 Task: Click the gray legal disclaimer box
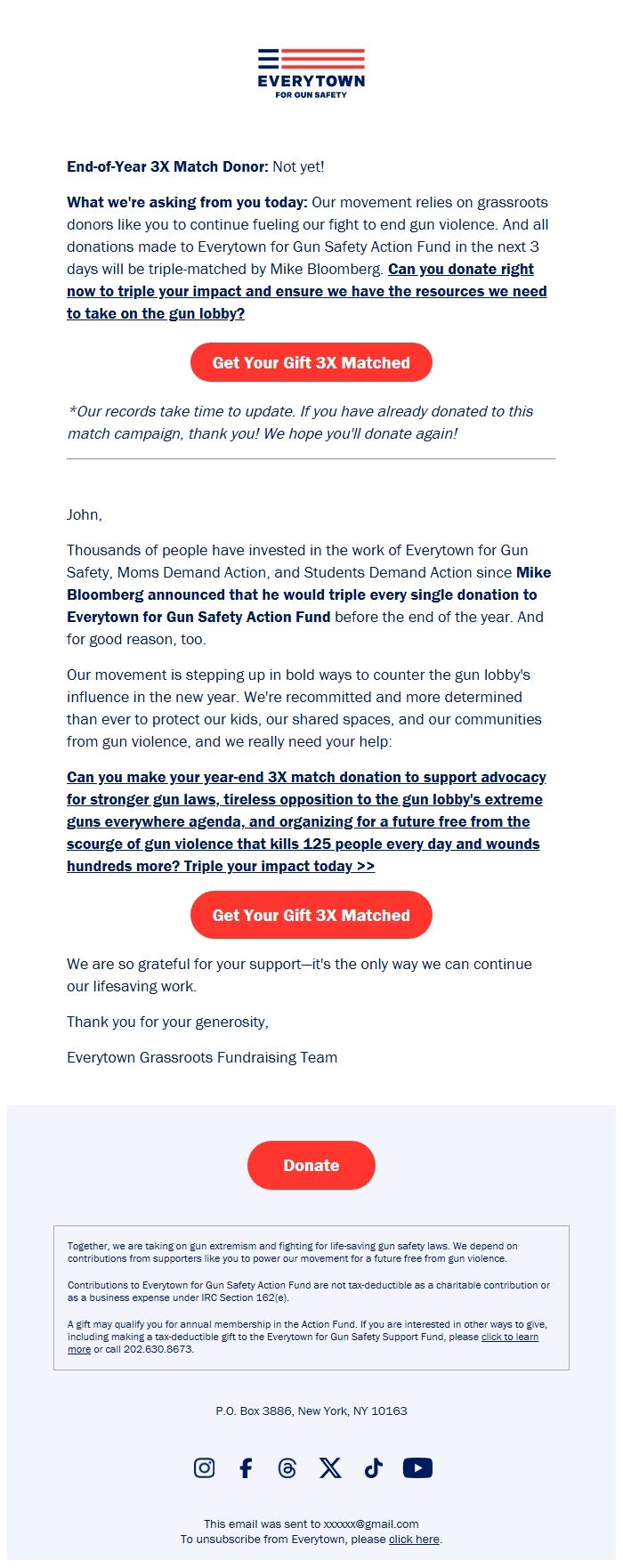311,1290
